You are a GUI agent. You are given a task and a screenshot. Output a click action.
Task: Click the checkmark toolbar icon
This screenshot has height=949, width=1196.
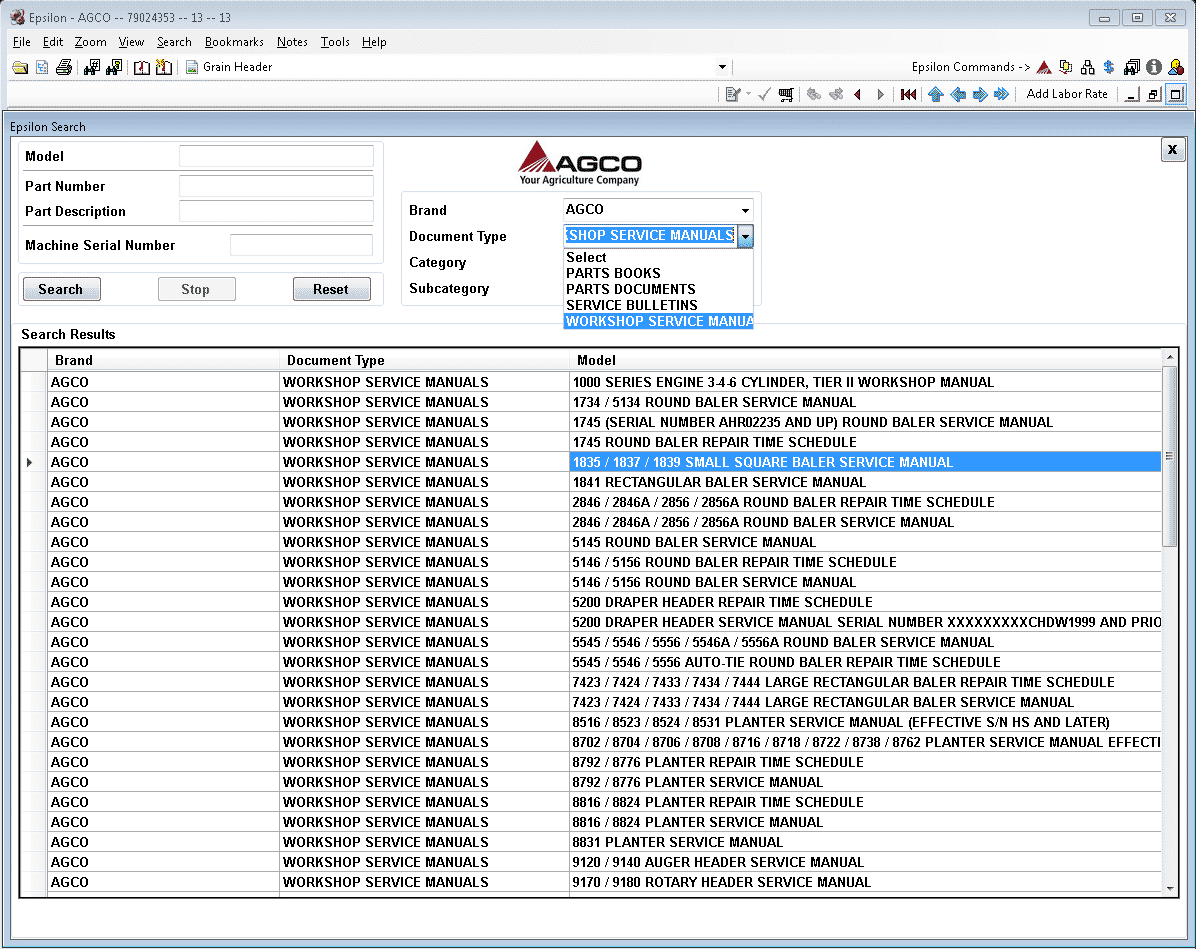[x=764, y=95]
